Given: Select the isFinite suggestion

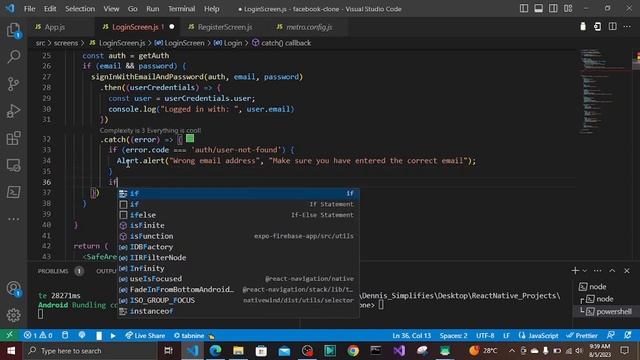Looking at the screenshot, I should [x=238, y=225].
